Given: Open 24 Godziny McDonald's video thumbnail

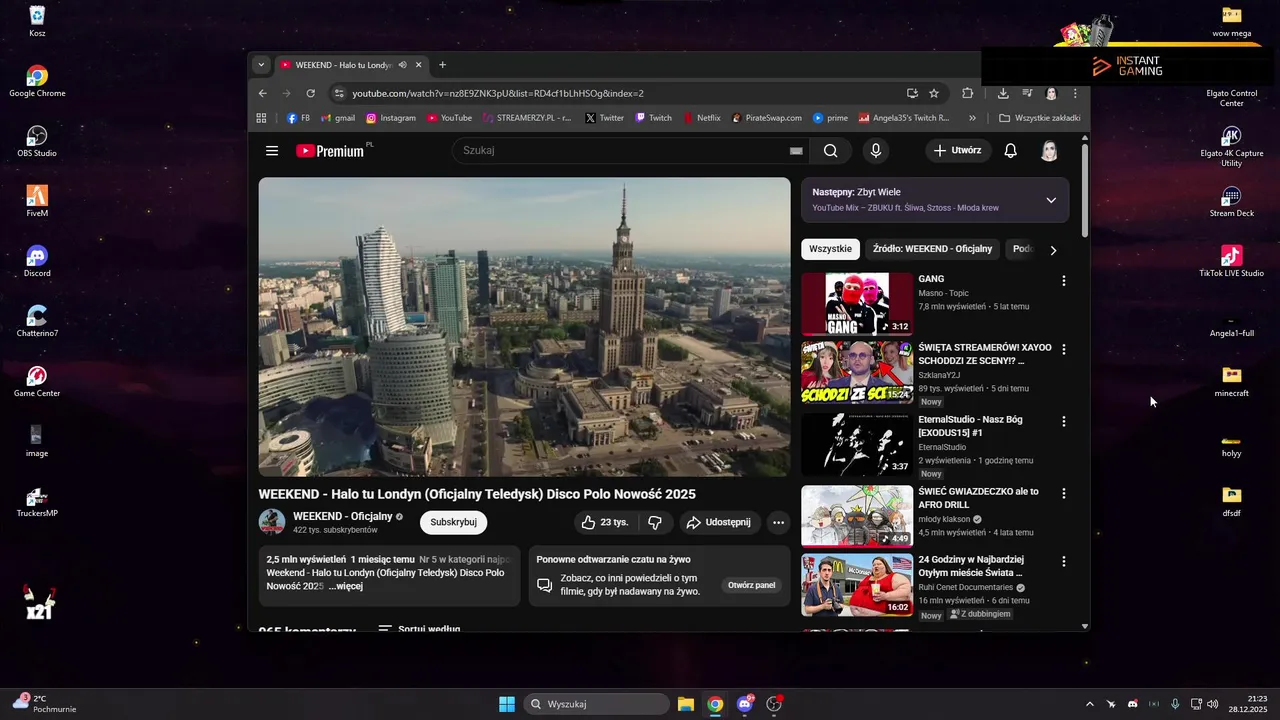Looking at the screenshot, I should (x=857, y=585).
